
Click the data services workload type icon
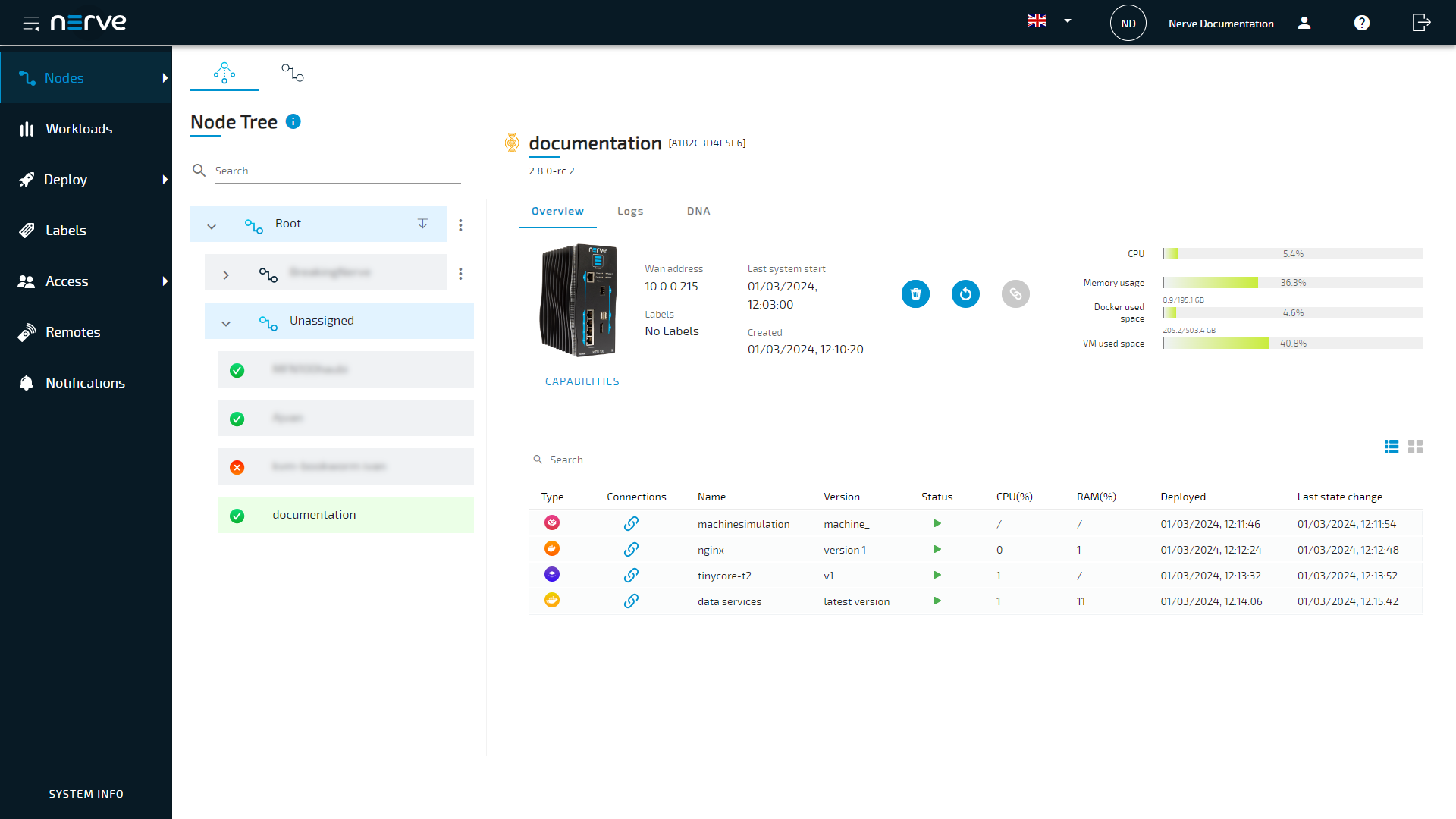552,600
